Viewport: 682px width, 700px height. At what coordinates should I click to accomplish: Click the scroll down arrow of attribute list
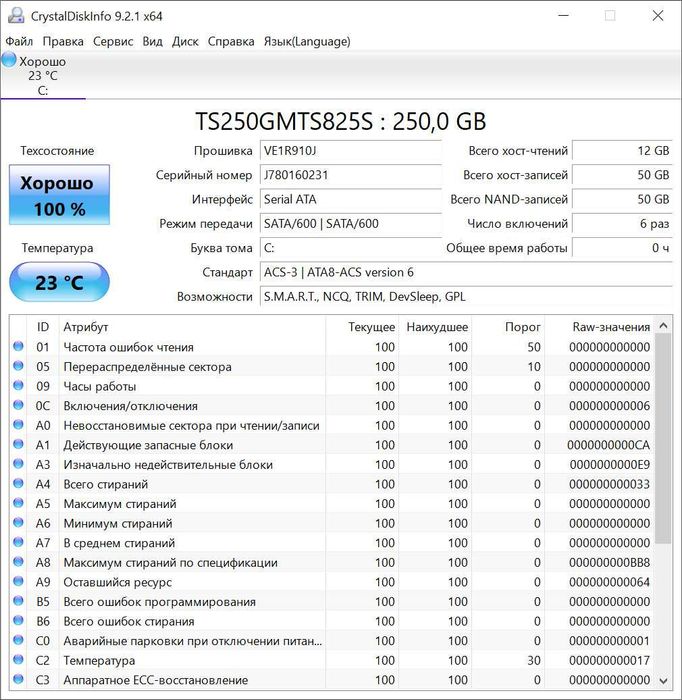[x=663, y=681]
